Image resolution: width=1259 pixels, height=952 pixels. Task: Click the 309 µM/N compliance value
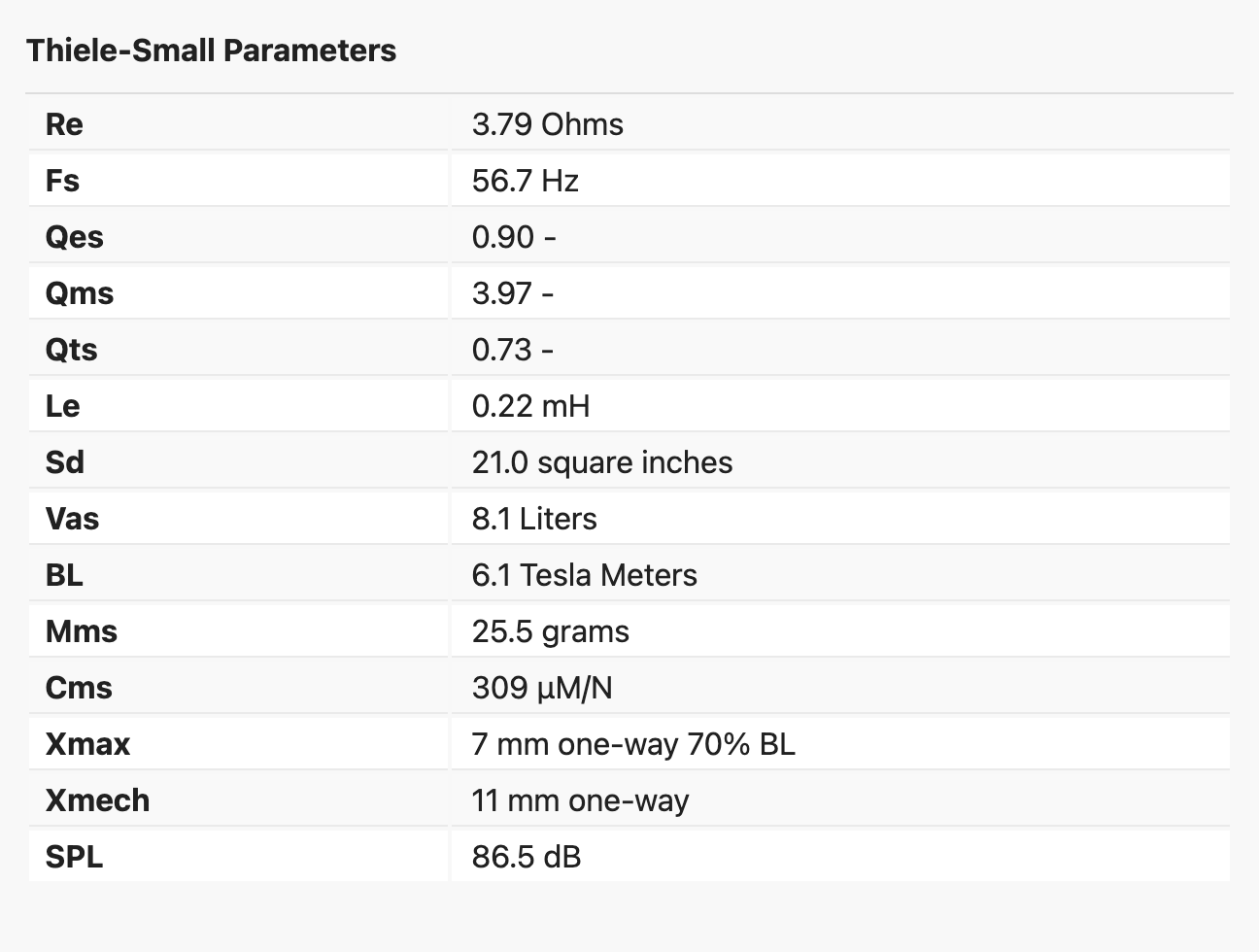tap(542, 688)
